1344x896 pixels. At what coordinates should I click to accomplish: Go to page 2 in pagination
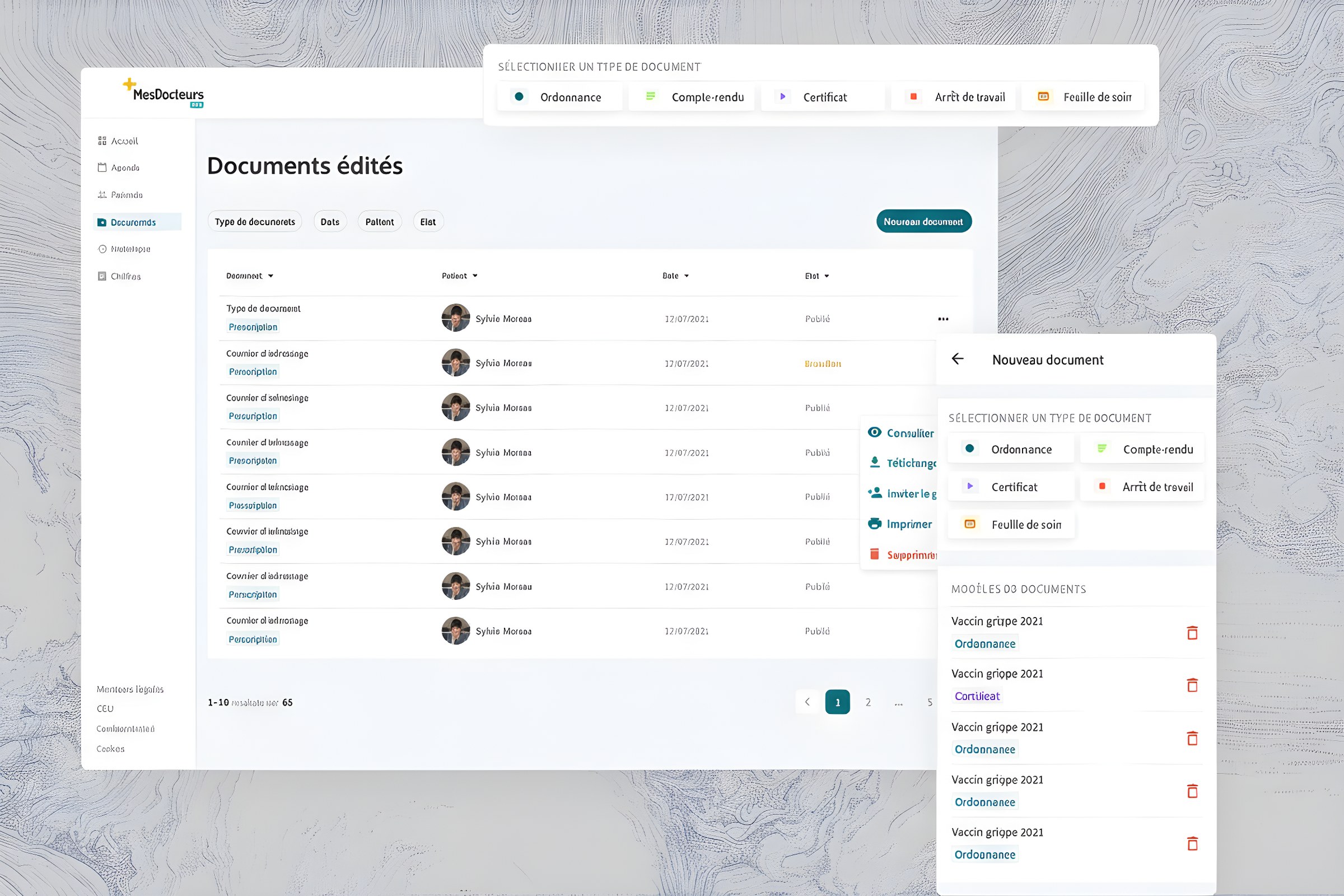(868, 702)
